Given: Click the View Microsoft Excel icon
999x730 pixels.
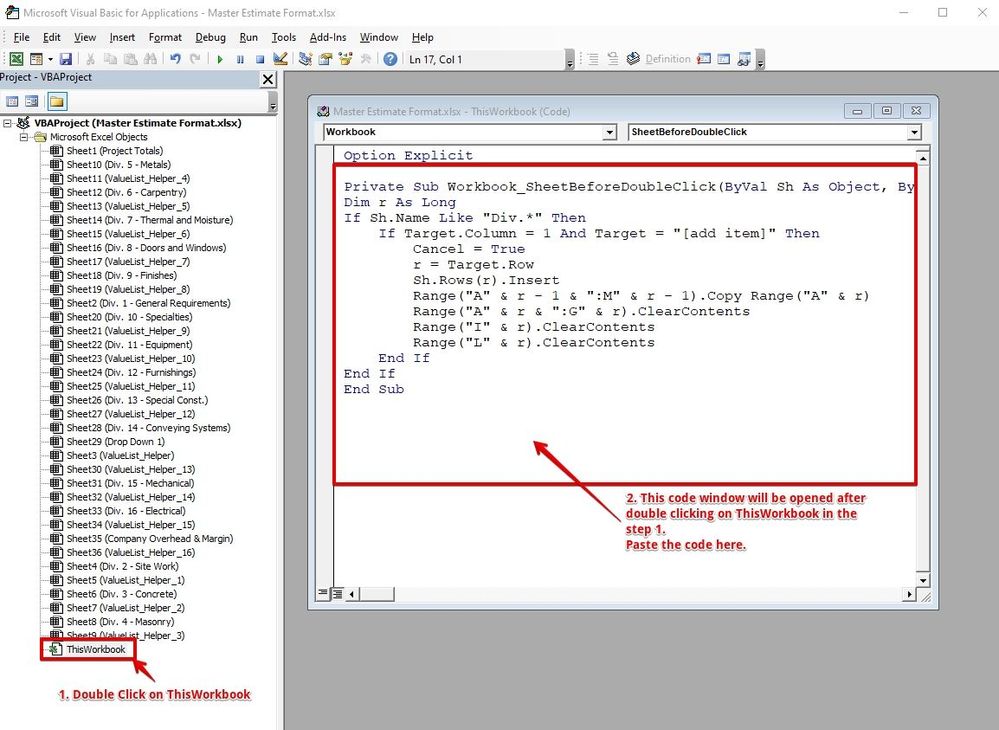Looking at the screenshot, I should 17,59.
